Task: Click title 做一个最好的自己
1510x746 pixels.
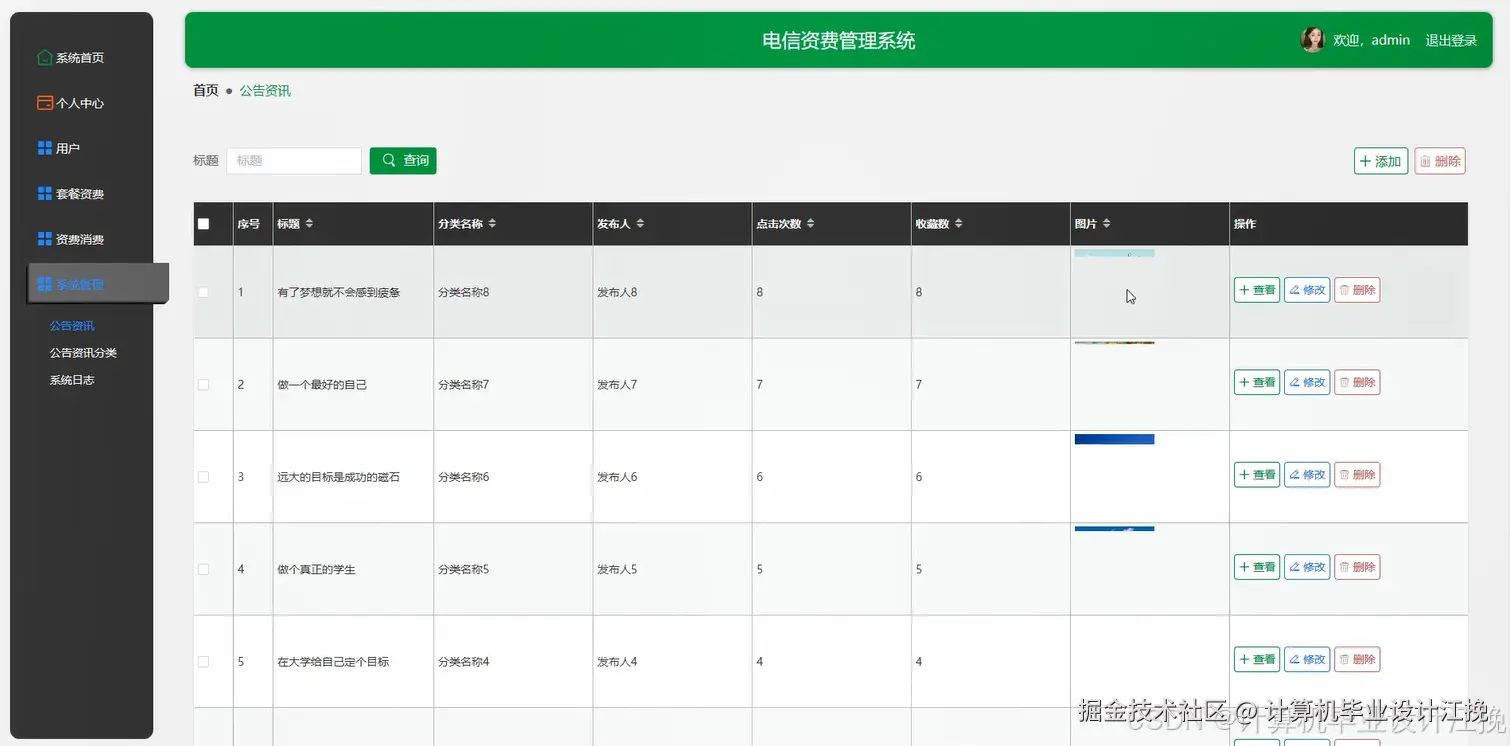Action: [x=322, y=384]
